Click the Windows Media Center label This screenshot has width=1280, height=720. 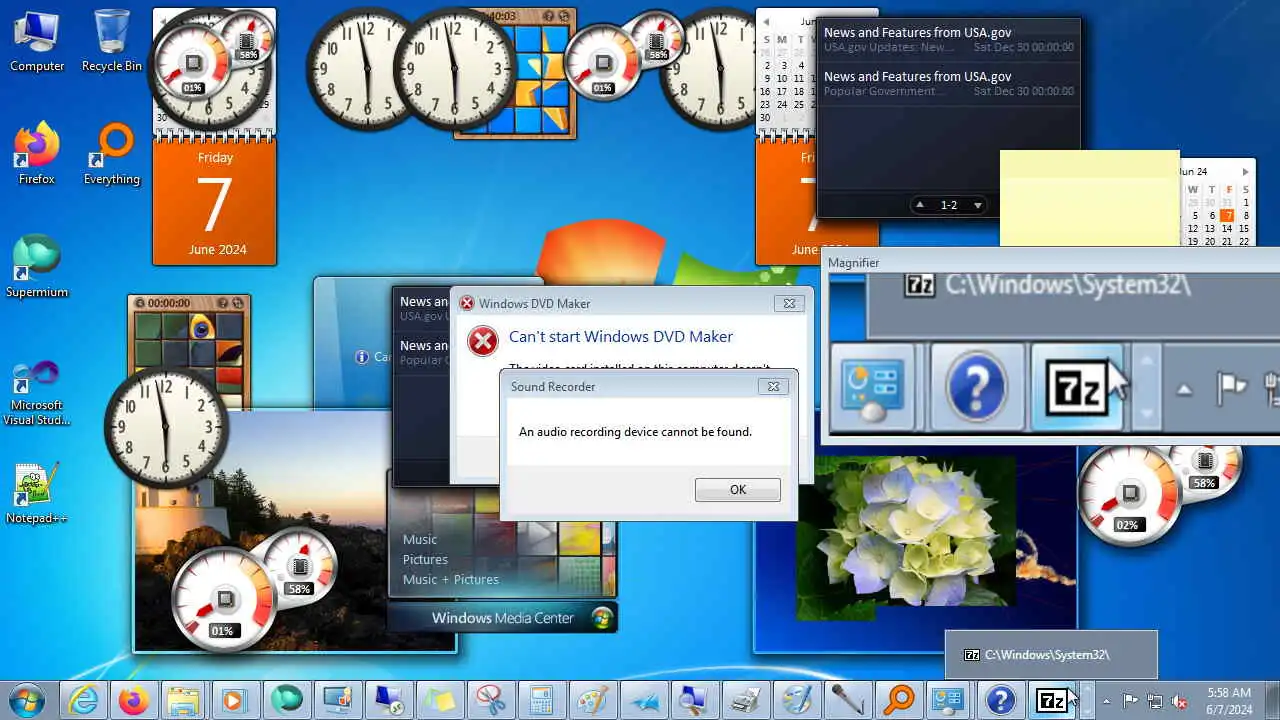(x=503, y=617)
